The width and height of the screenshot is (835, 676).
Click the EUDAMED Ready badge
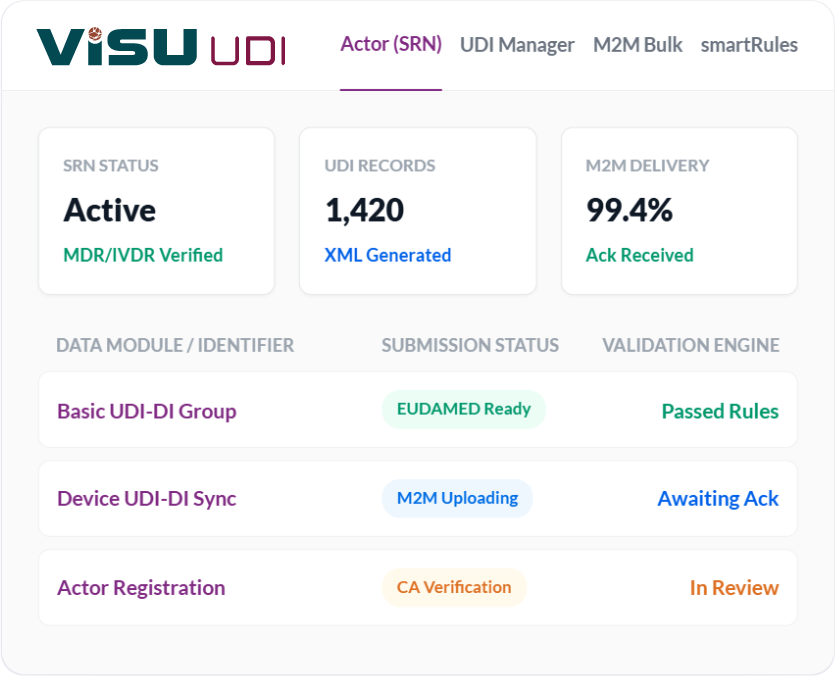pos(464,409)
